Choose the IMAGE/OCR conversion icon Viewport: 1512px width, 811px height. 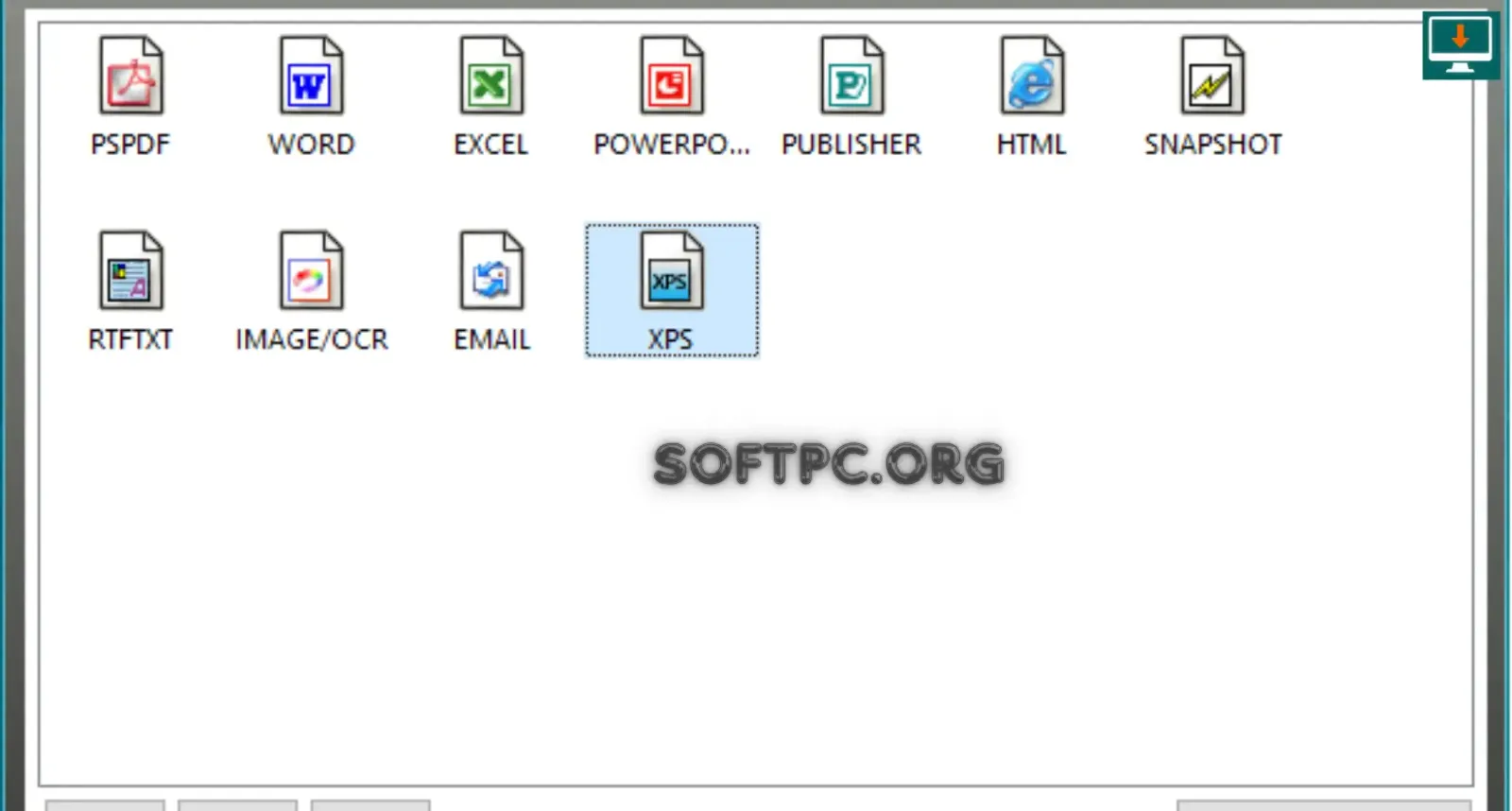pyautogui.click(x=311, y=271)
